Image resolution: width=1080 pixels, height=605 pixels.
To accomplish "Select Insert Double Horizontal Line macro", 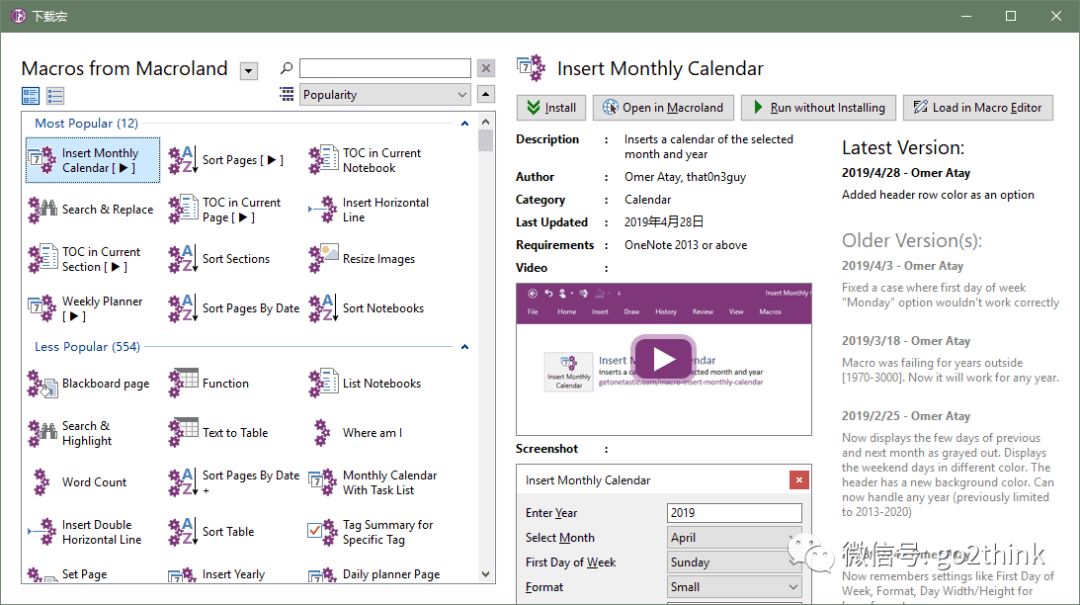I will (x=85, y=532).
